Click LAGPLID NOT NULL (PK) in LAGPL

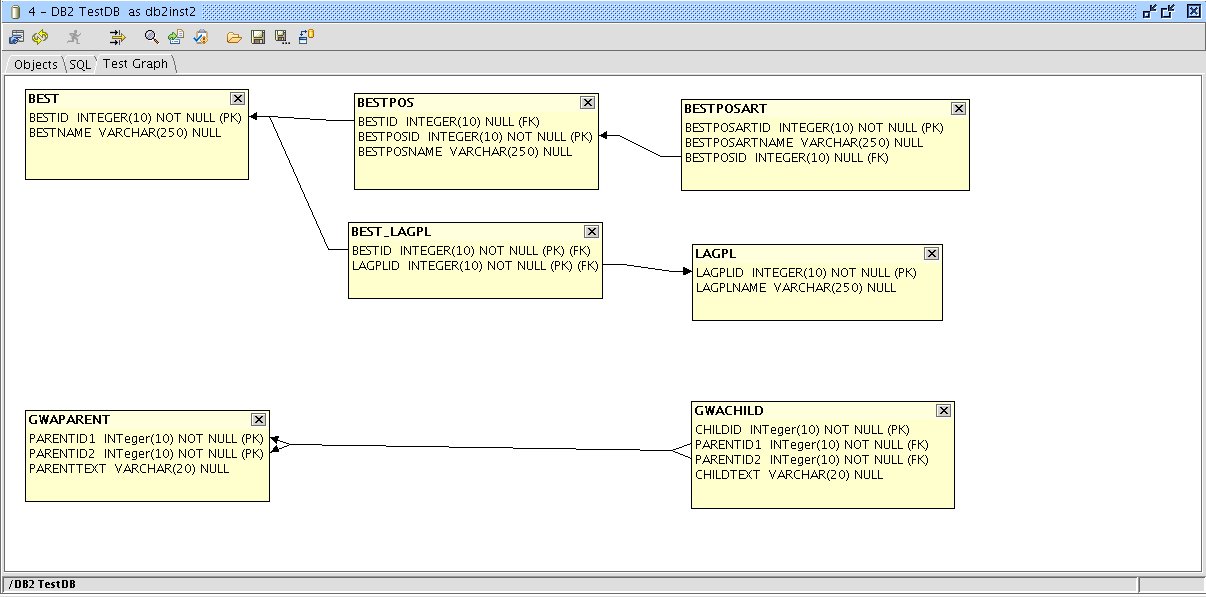click(806, 273)
